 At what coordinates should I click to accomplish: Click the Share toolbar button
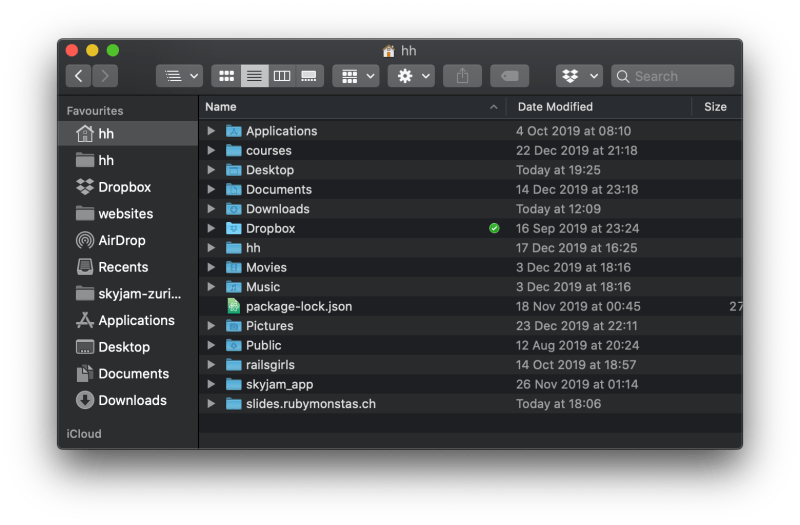[x=462, y=76]
